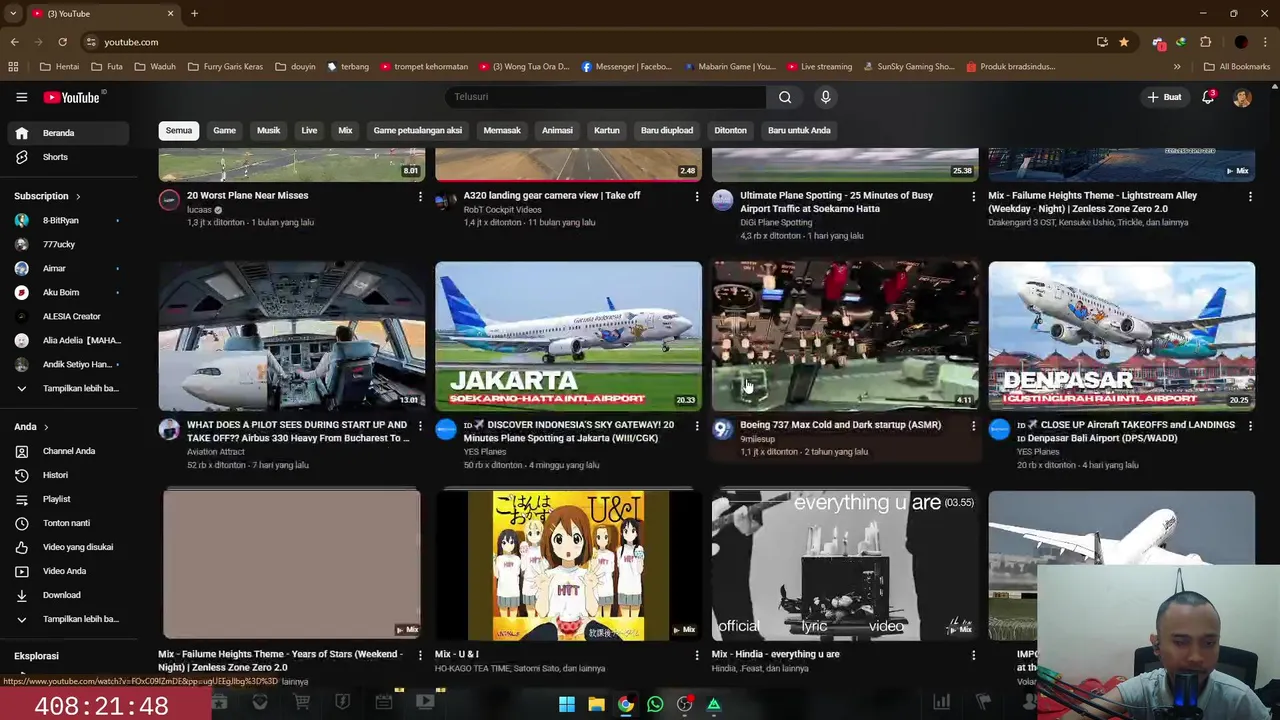Bookmark page with star icon
Image resolution: width=1280 pixels, height=720 pixels.
pos(1124,42)
